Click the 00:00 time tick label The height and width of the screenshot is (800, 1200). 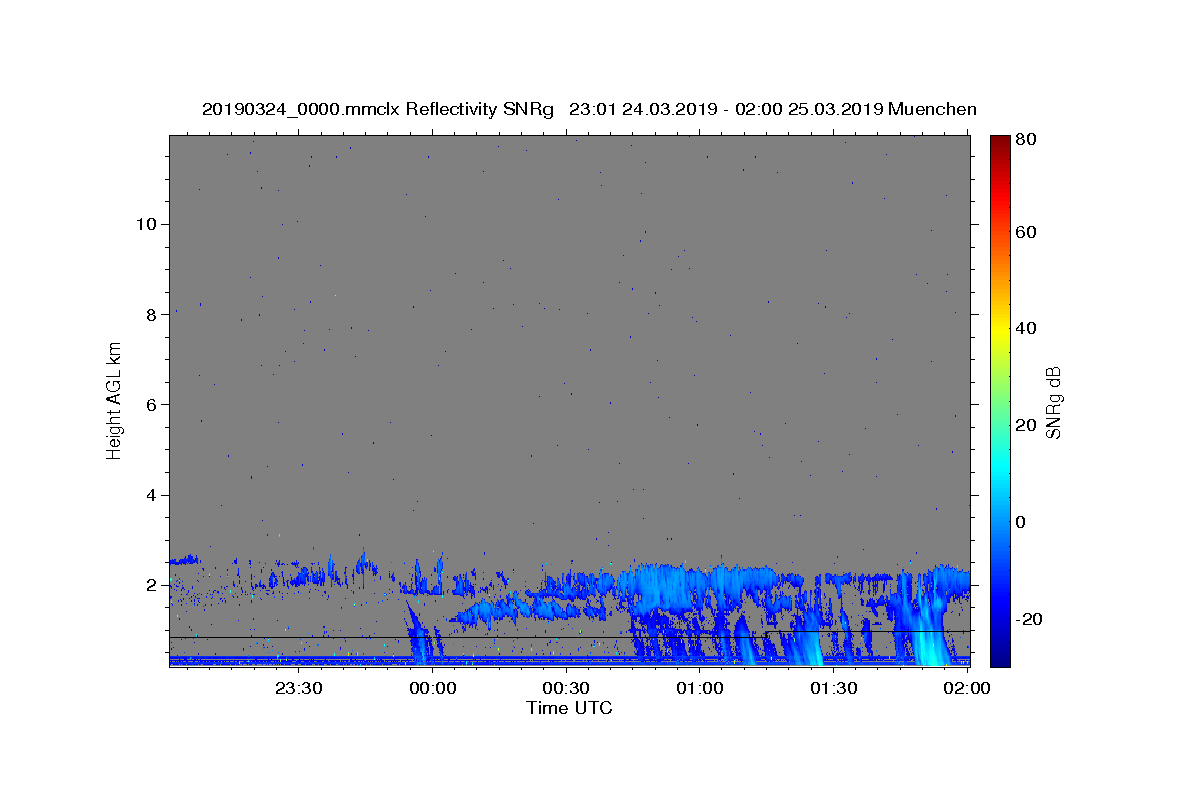[x=433, y=688]
